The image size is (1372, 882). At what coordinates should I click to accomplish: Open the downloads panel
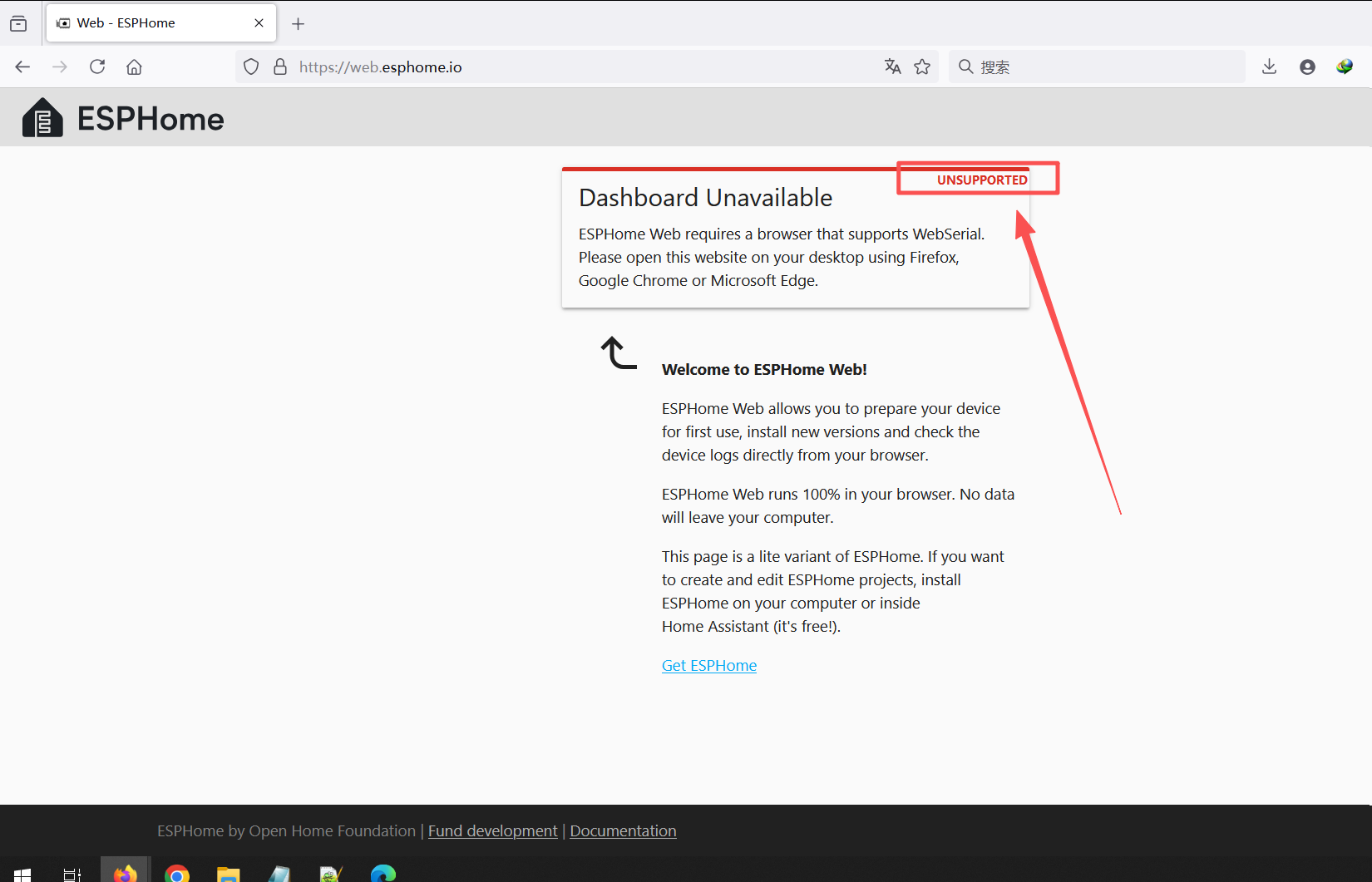(x=1269, y=67)
